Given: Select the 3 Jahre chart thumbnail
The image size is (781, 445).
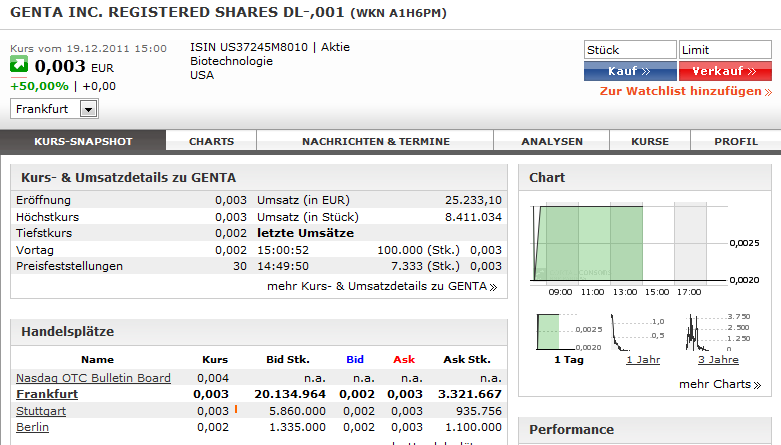Looking at the screenshot, I should point(718,334).
